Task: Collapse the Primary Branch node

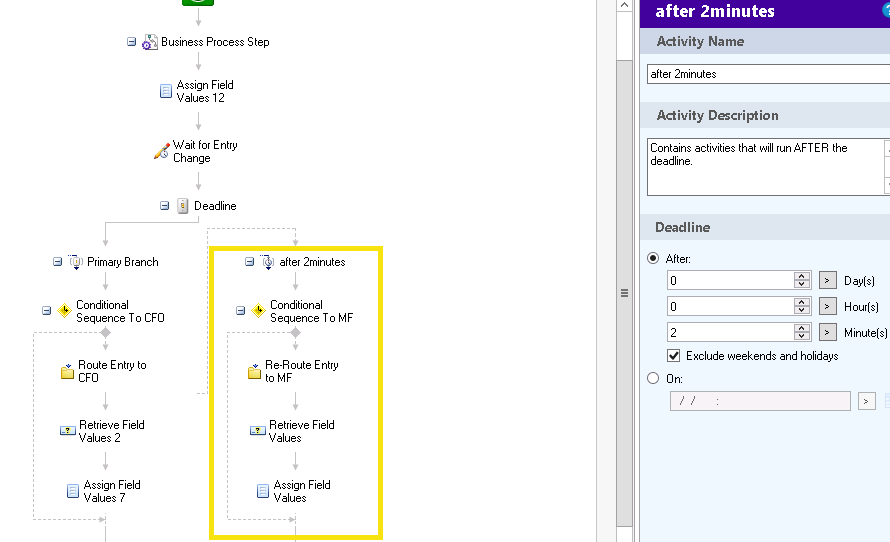Action: coord(57,262)
